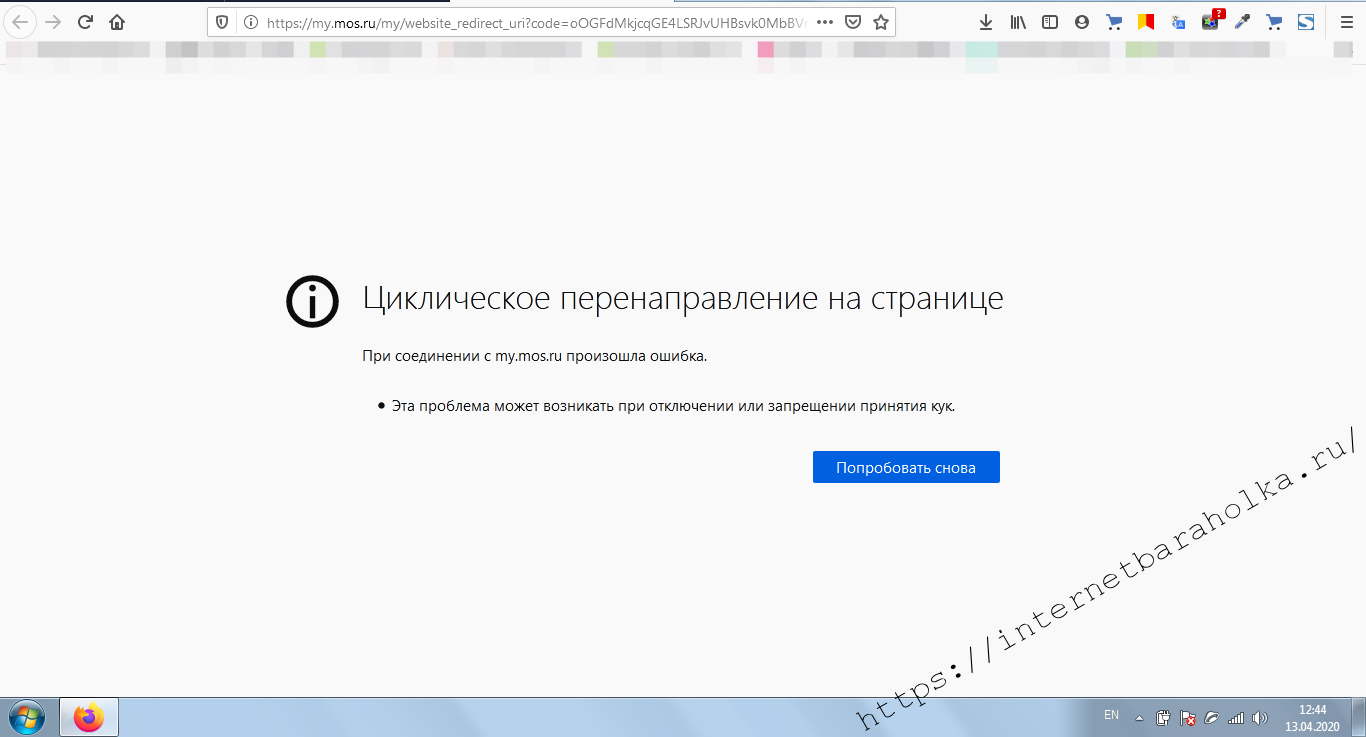
Task: Open network signal tray icon
Action: coord(1236,718)
